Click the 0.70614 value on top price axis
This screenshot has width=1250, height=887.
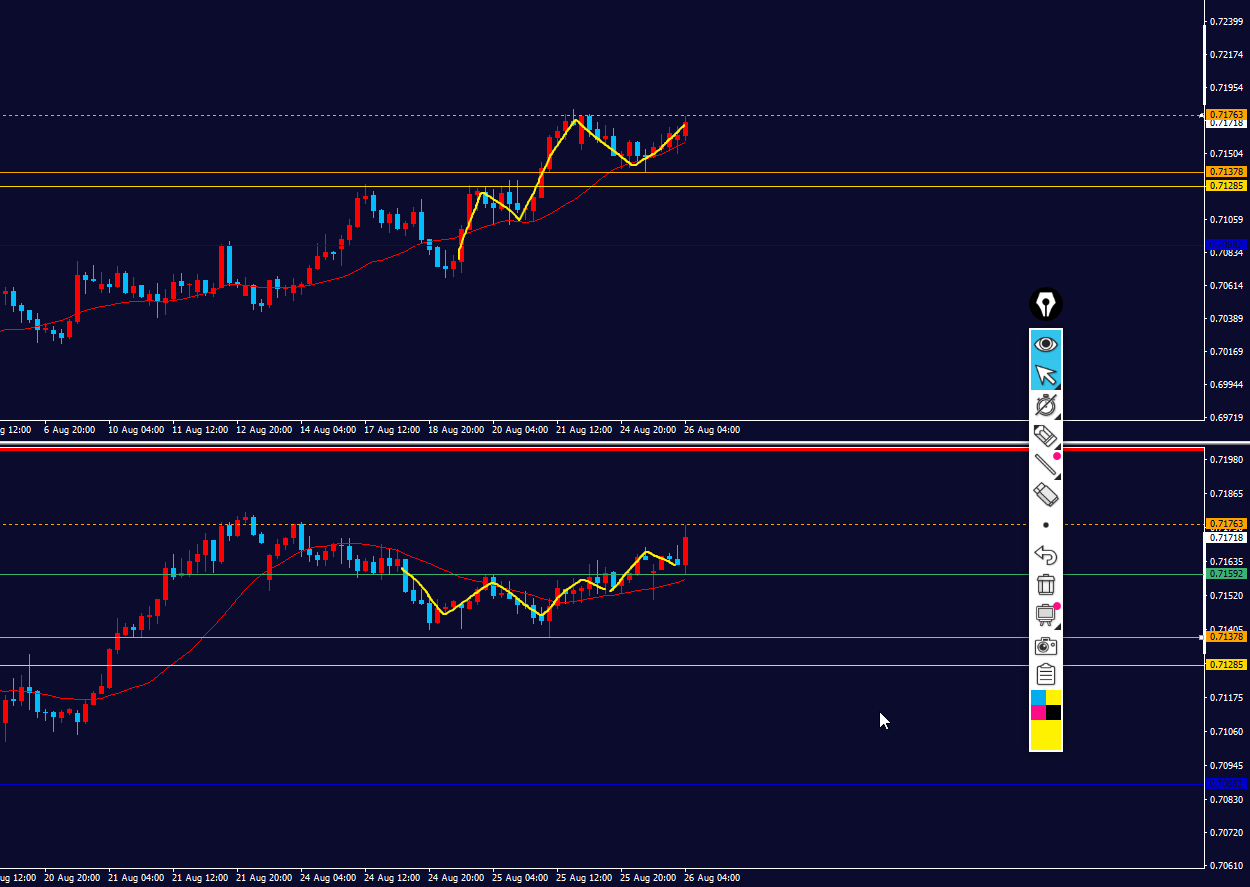tap(1226, 286)
